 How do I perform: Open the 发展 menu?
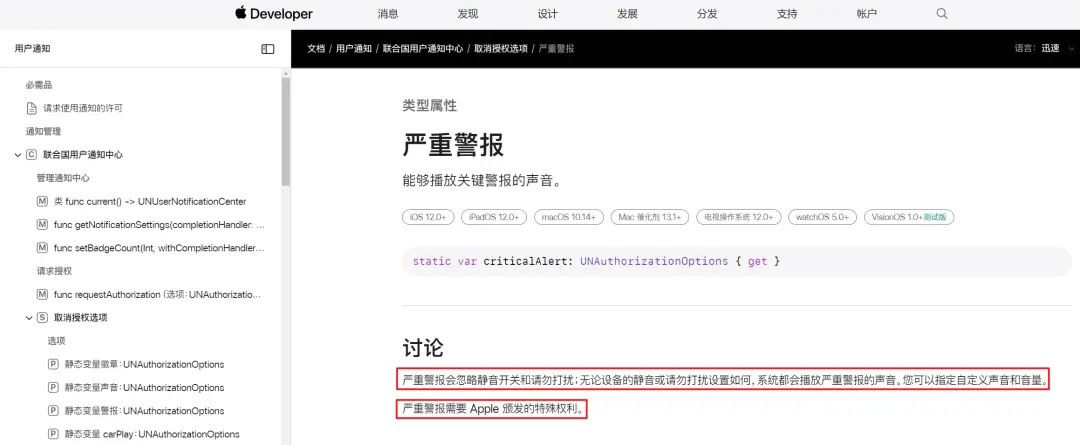point(627,14)
